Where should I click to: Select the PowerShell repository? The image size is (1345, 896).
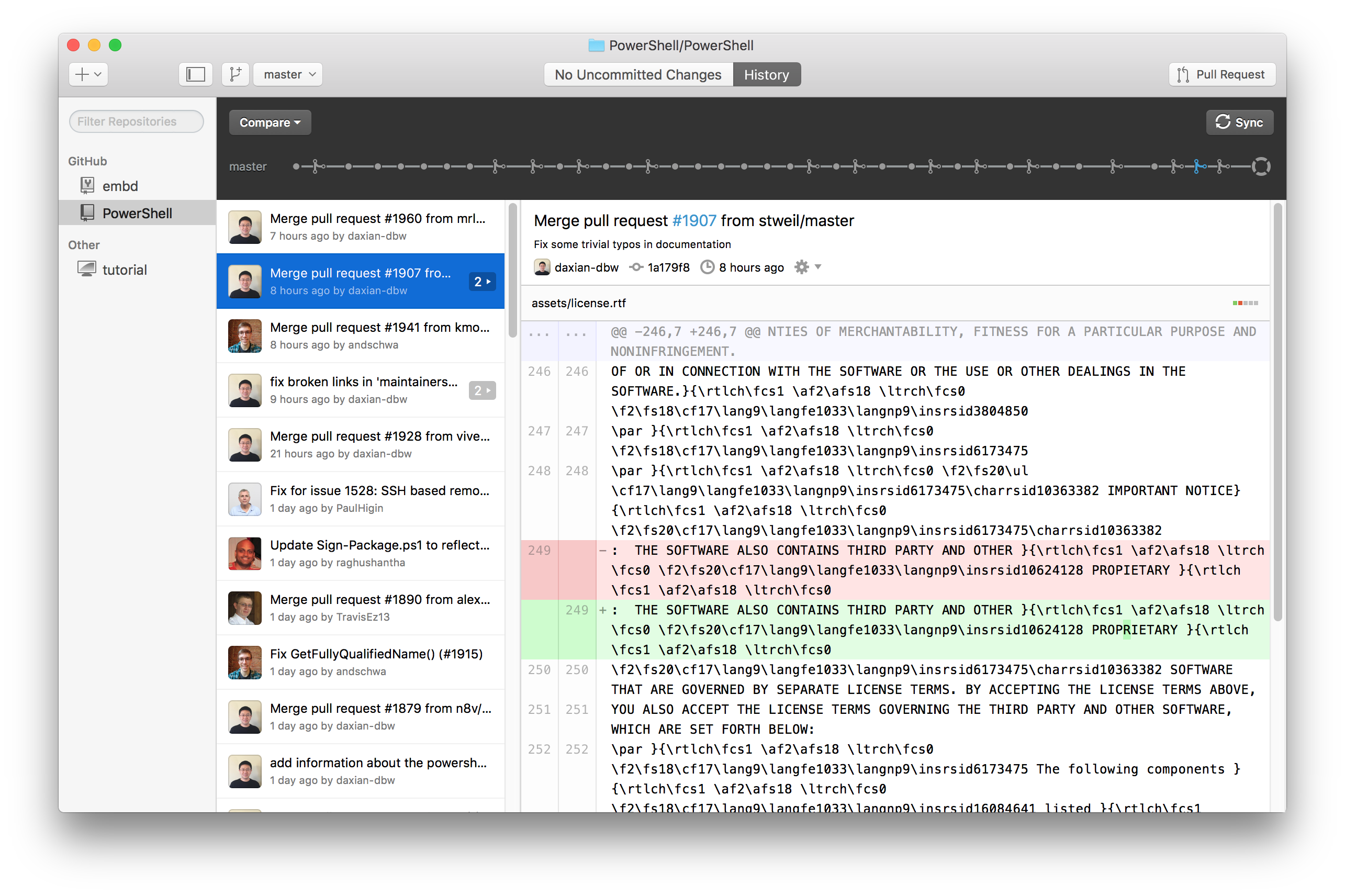point(137,212)
